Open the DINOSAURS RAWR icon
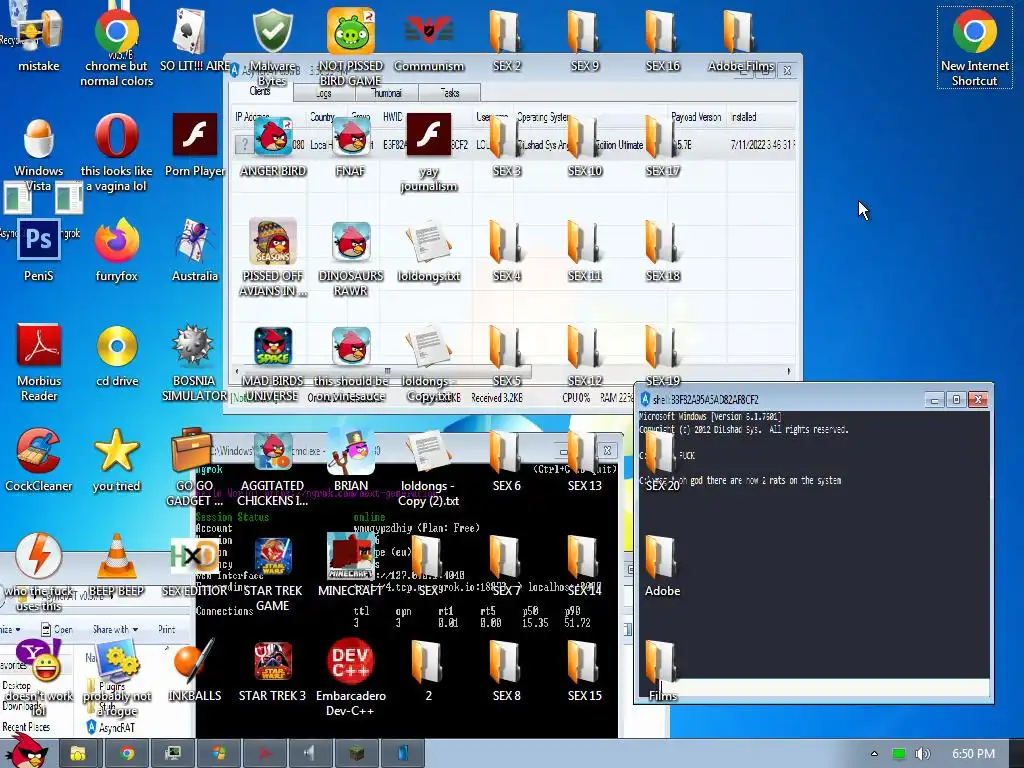Screen dimensions: 1024x768 351,242
